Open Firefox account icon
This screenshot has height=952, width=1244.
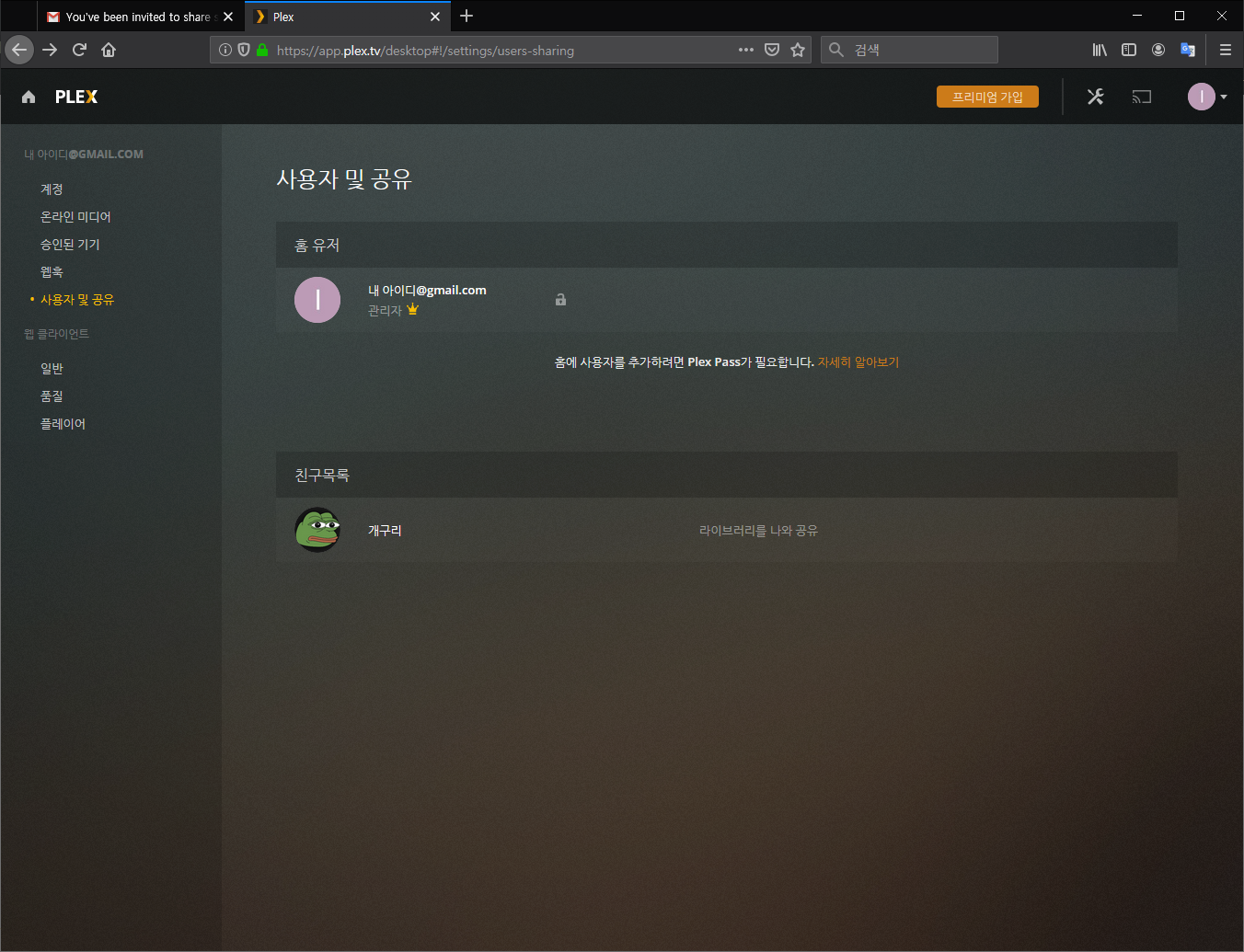1158,50
